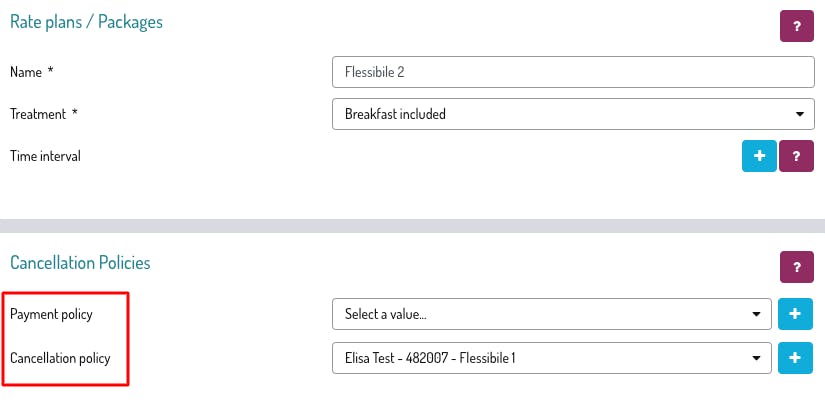The image size is (825, 406).
Task: Click the 'Name *' field label
Action: point(32,72)
